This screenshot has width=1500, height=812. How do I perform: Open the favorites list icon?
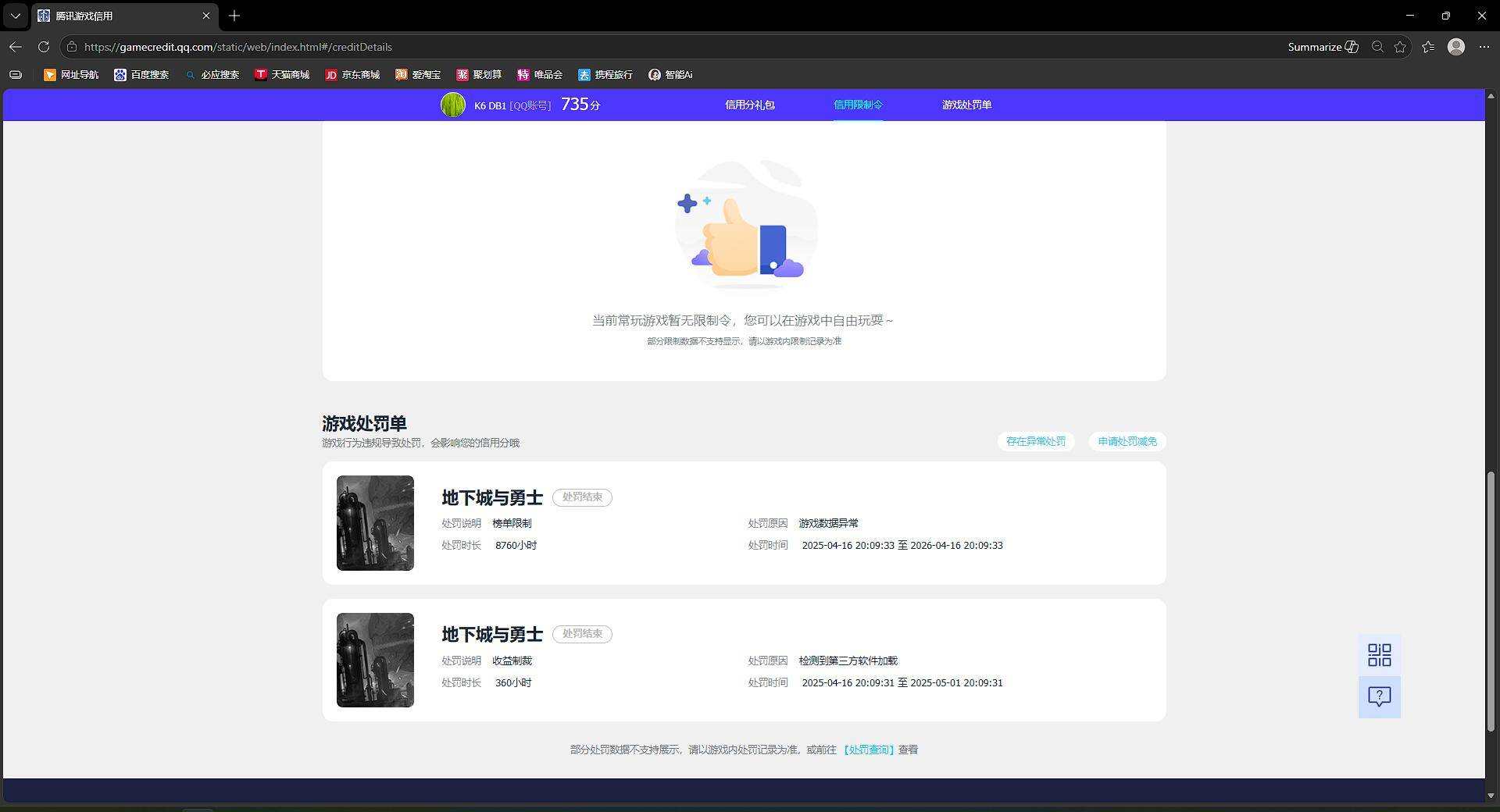(1428, 47)
